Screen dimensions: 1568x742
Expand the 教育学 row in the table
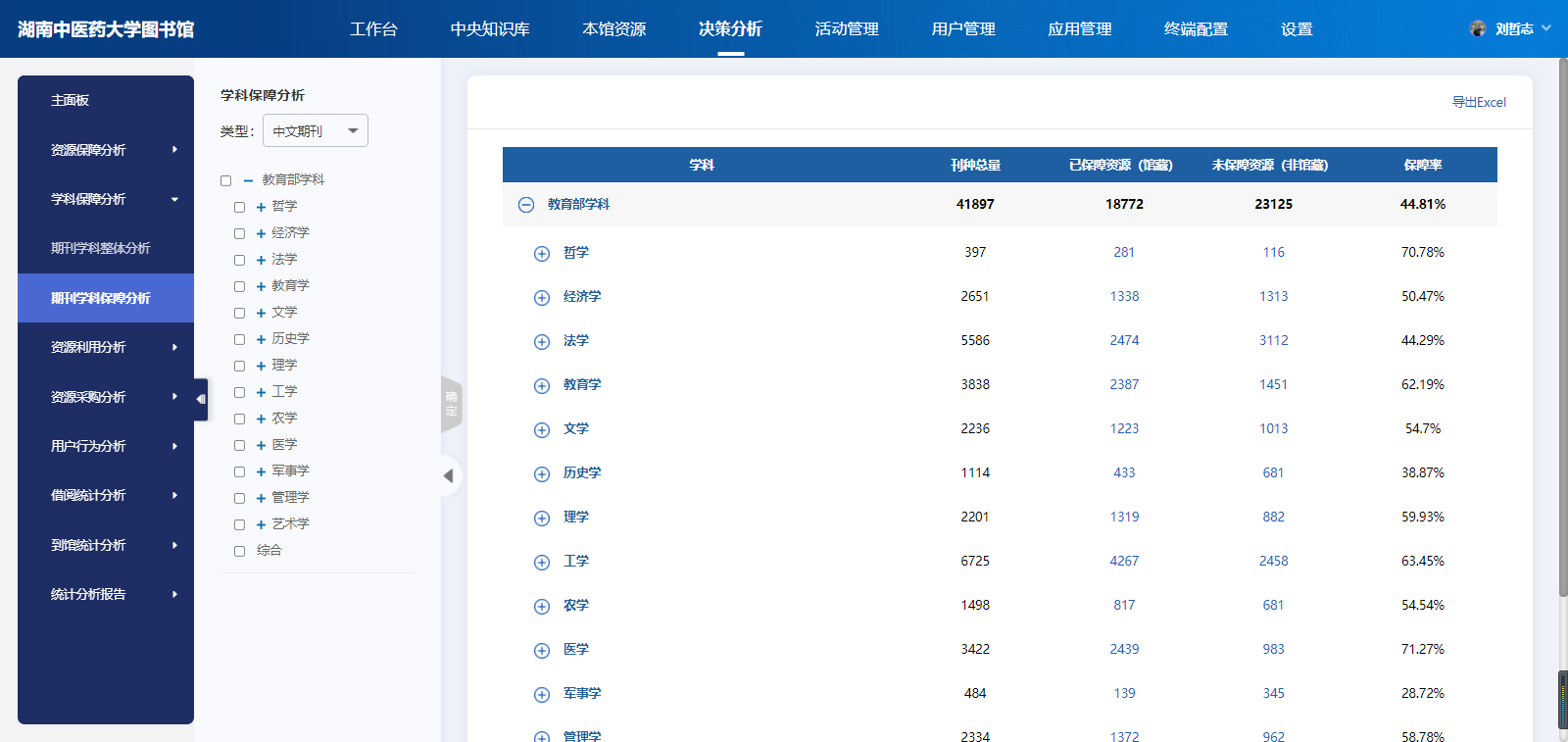click(542, 386)
